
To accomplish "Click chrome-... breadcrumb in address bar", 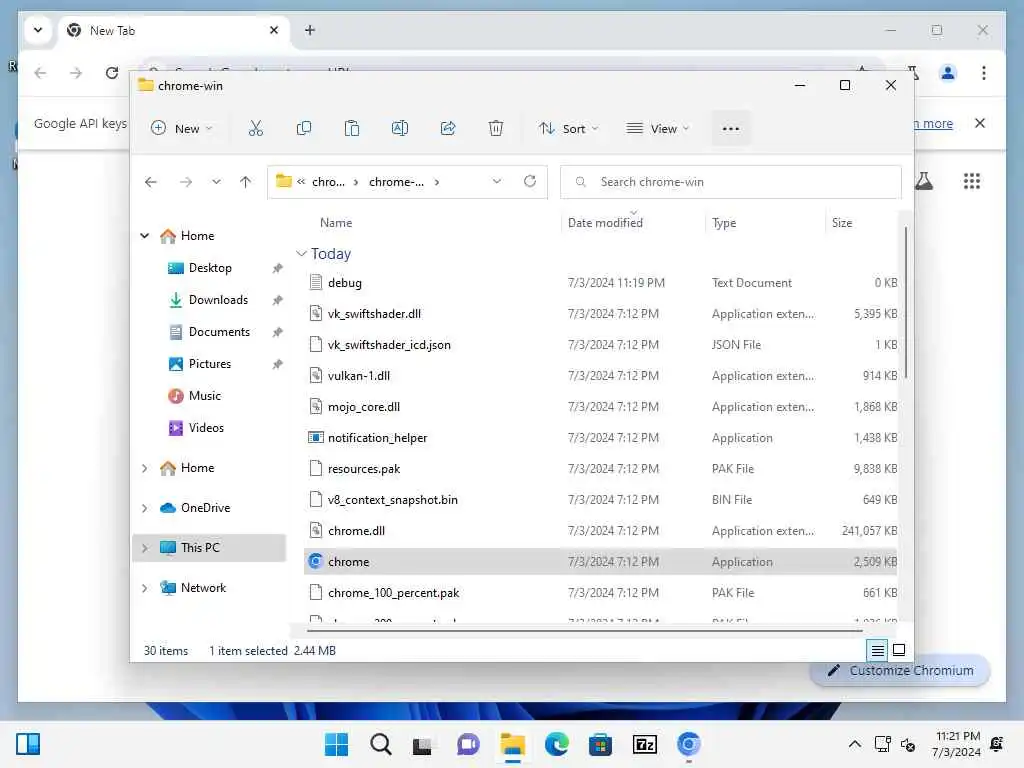I will click(396, 182).
